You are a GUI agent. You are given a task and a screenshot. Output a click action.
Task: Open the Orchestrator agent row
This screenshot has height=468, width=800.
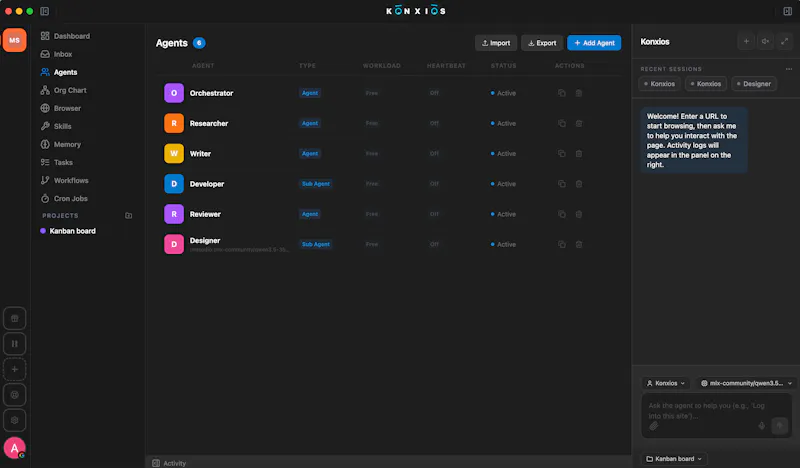coord(389,93)
